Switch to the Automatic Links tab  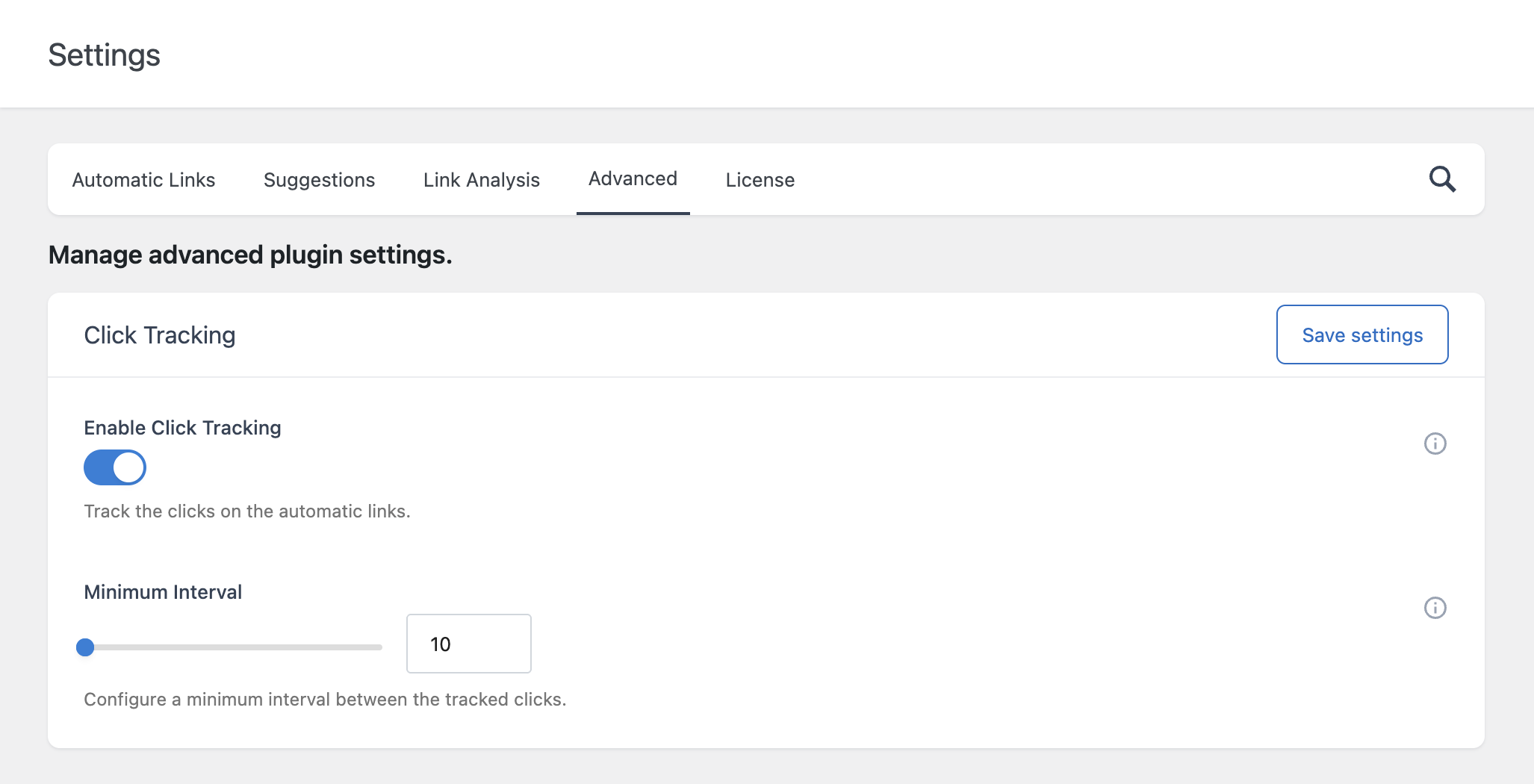tap(143, 180)
